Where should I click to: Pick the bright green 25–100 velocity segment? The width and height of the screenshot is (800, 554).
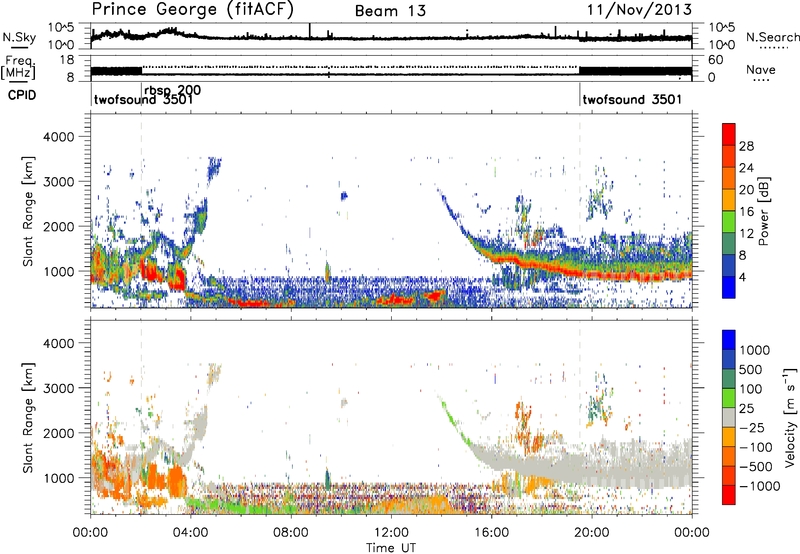coord(729,398)
